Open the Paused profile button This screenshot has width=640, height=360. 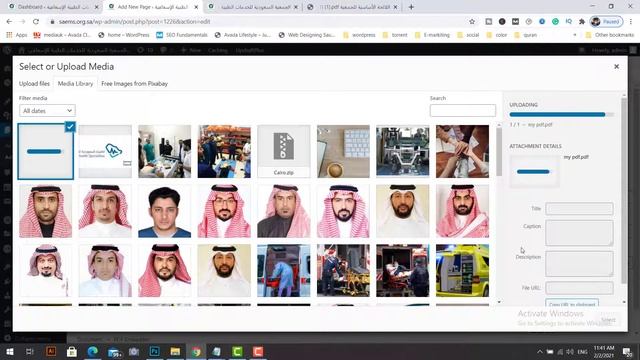coord(606,22)
